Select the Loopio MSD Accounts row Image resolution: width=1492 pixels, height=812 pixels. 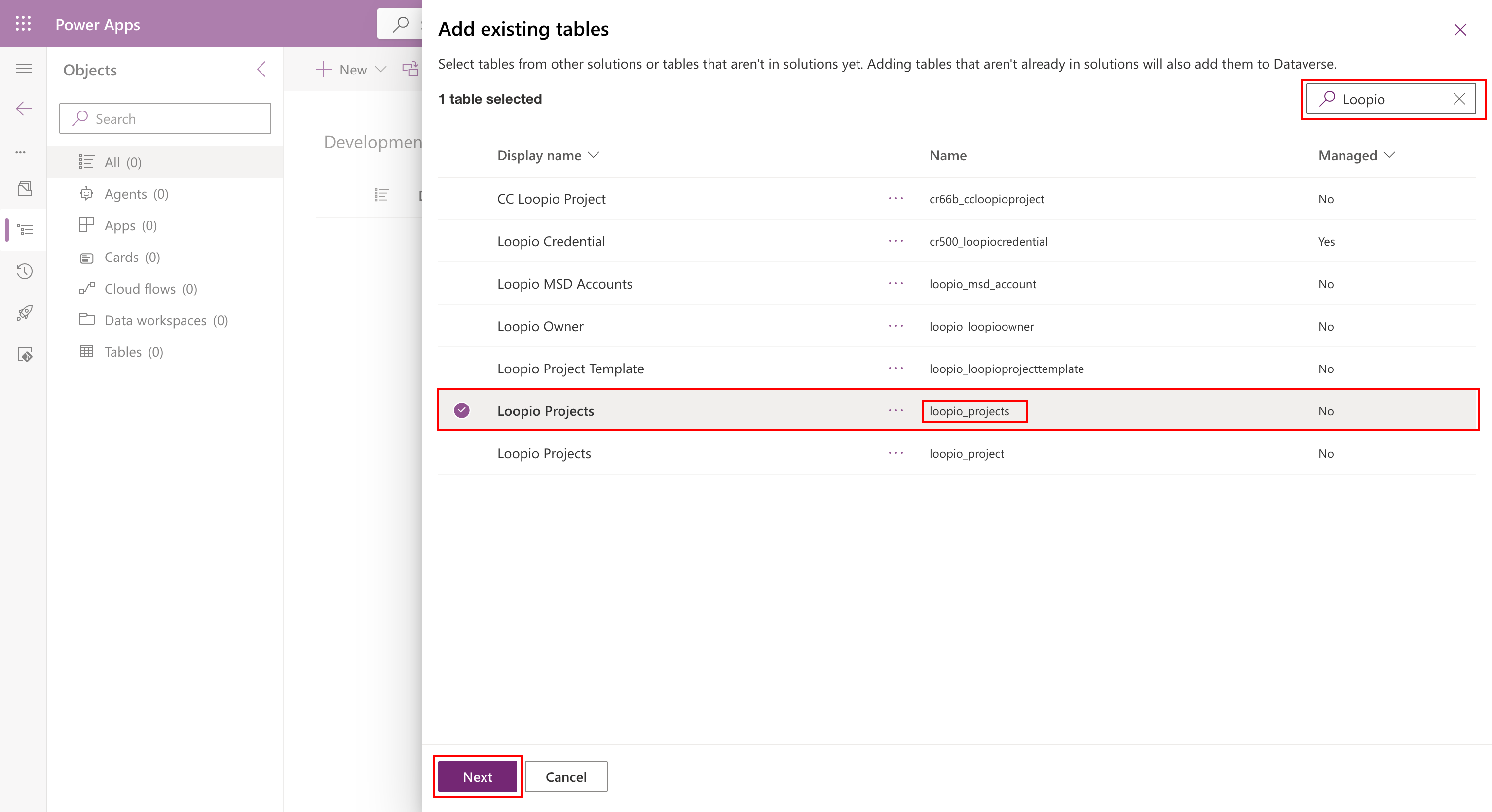click(957, 283)
